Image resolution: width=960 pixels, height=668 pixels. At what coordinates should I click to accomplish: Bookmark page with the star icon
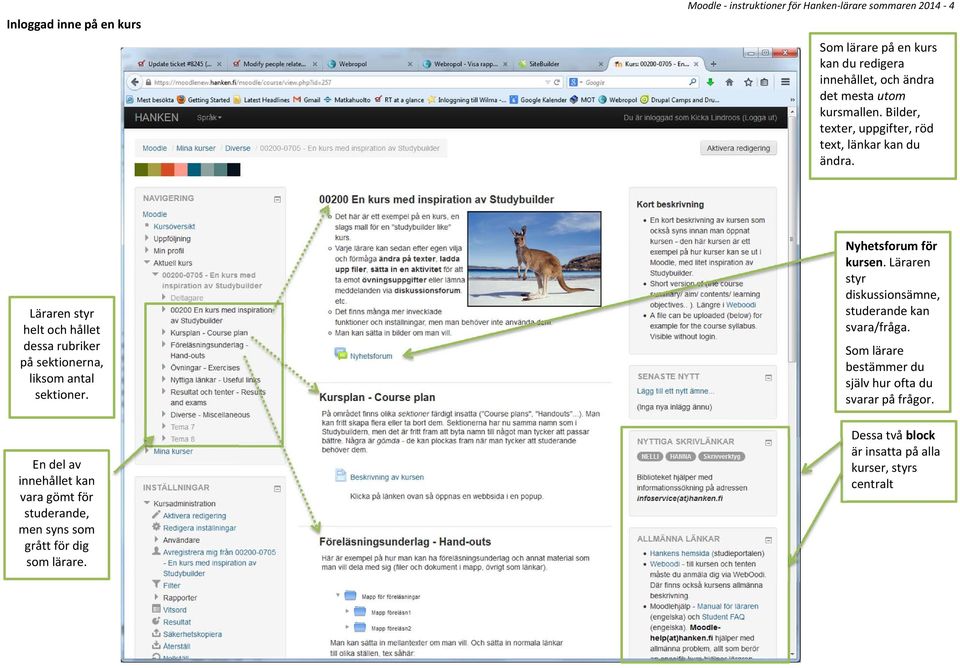tap(748, 82)
